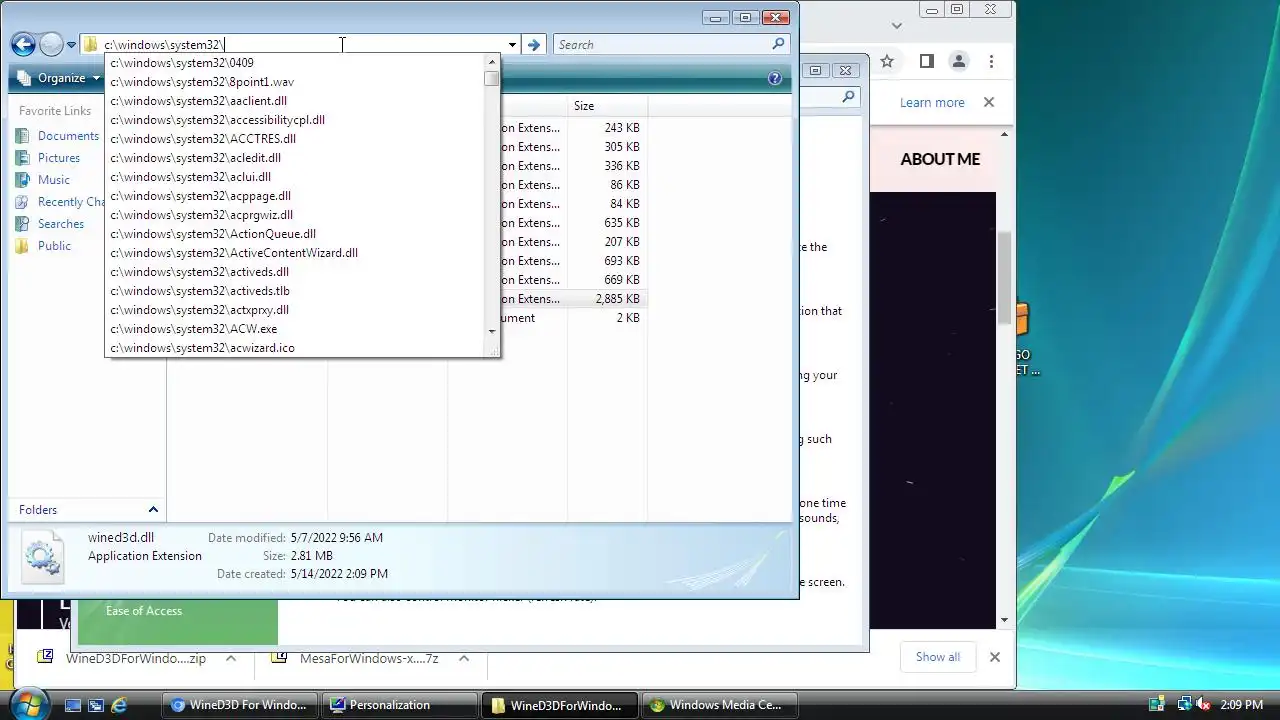Click the blue Help question mark icon
Viewport: 1280px width, 720px height.
[775, 78]
